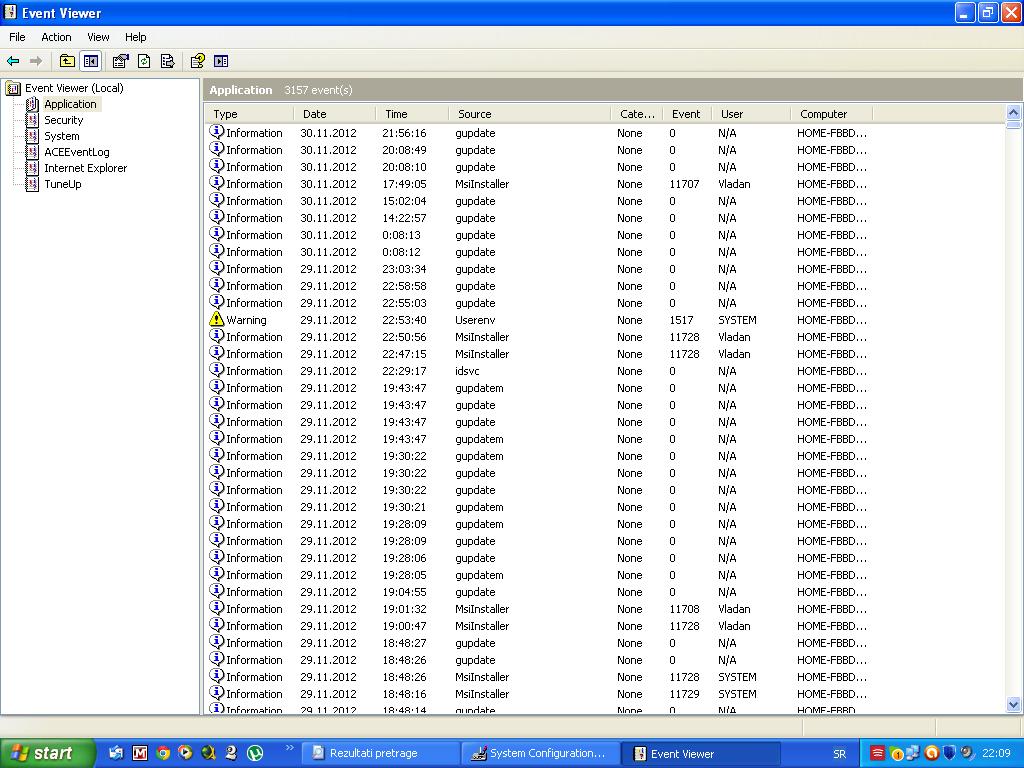Select the Warning event from Userenv
Screen dimensions: 1024x768
click(x=539, y=320)
